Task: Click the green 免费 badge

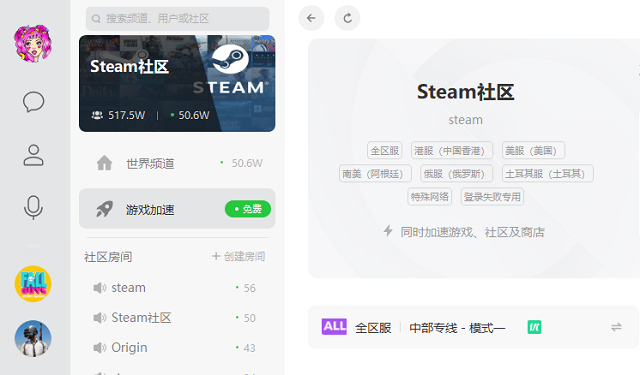Action: pyautogui.click(x=248, y=209)
